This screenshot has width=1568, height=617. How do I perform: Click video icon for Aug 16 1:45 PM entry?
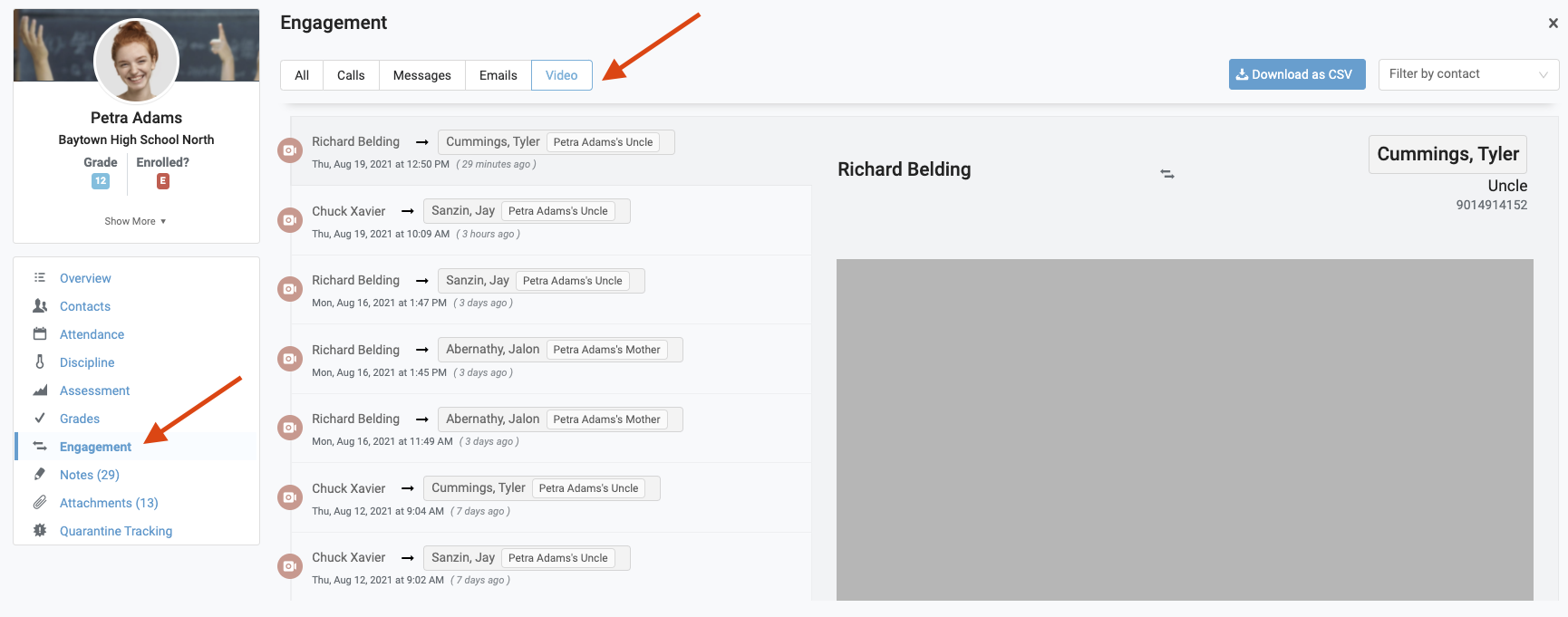pos(290,359)
